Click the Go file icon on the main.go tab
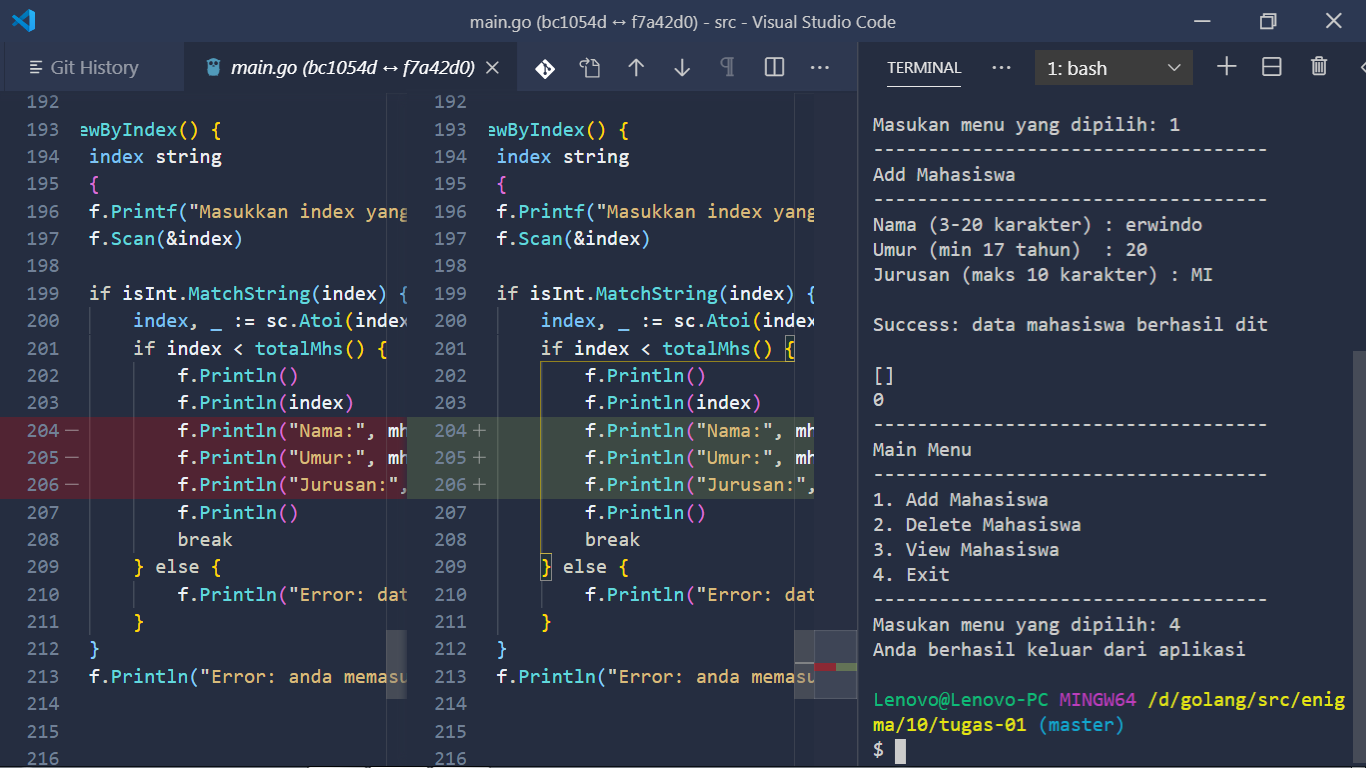 coord(213,68)
